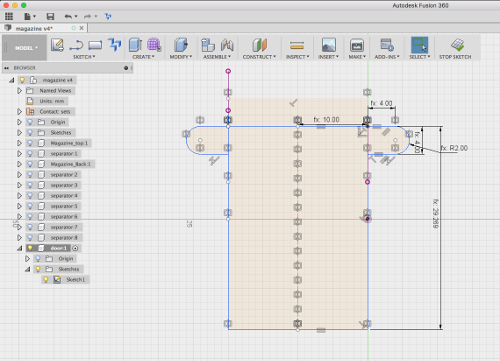Toggle the Sketch1 visibility lightbulb

click(46, 279)
